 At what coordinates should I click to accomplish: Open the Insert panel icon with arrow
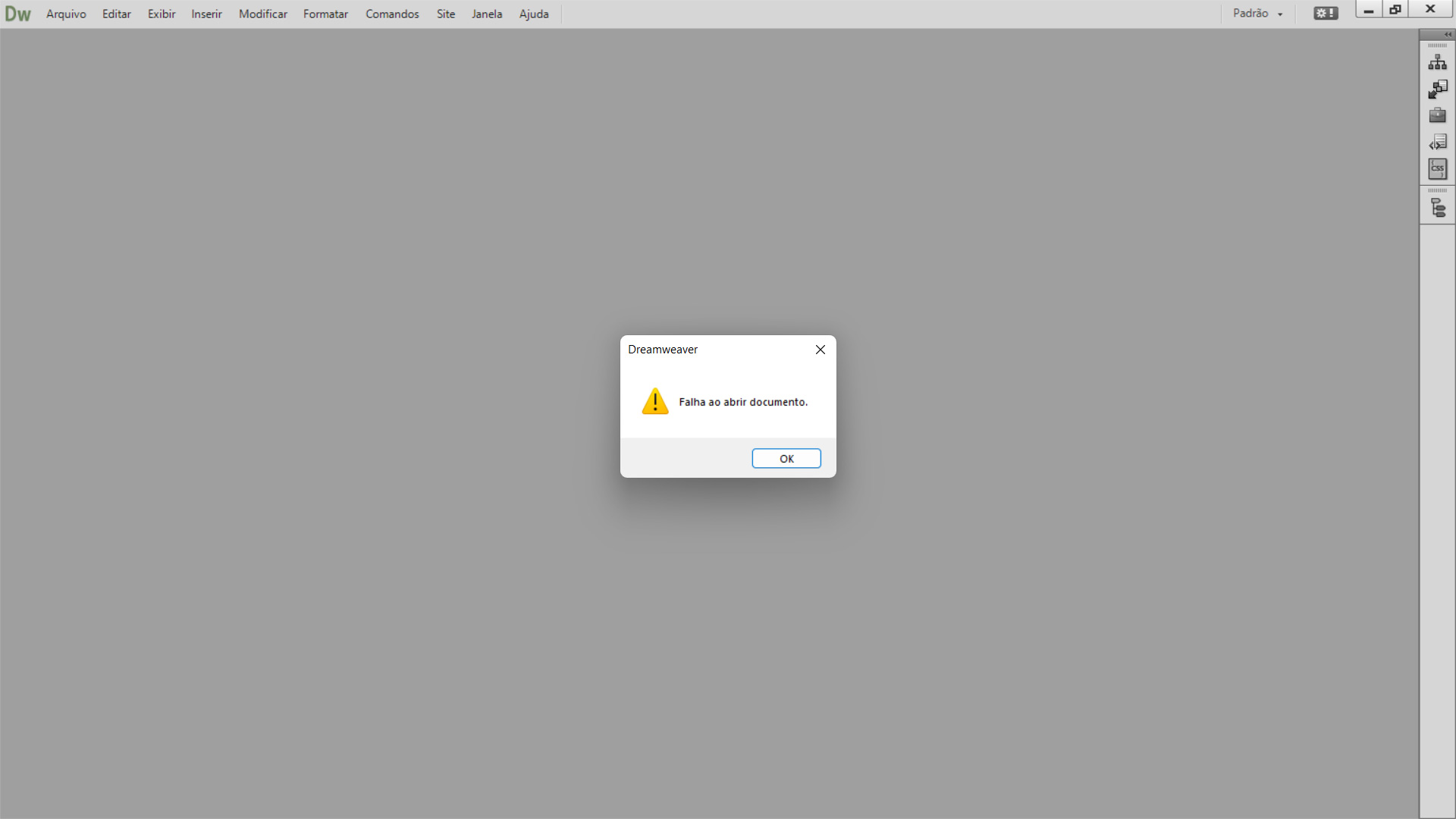click(1437, 89)
